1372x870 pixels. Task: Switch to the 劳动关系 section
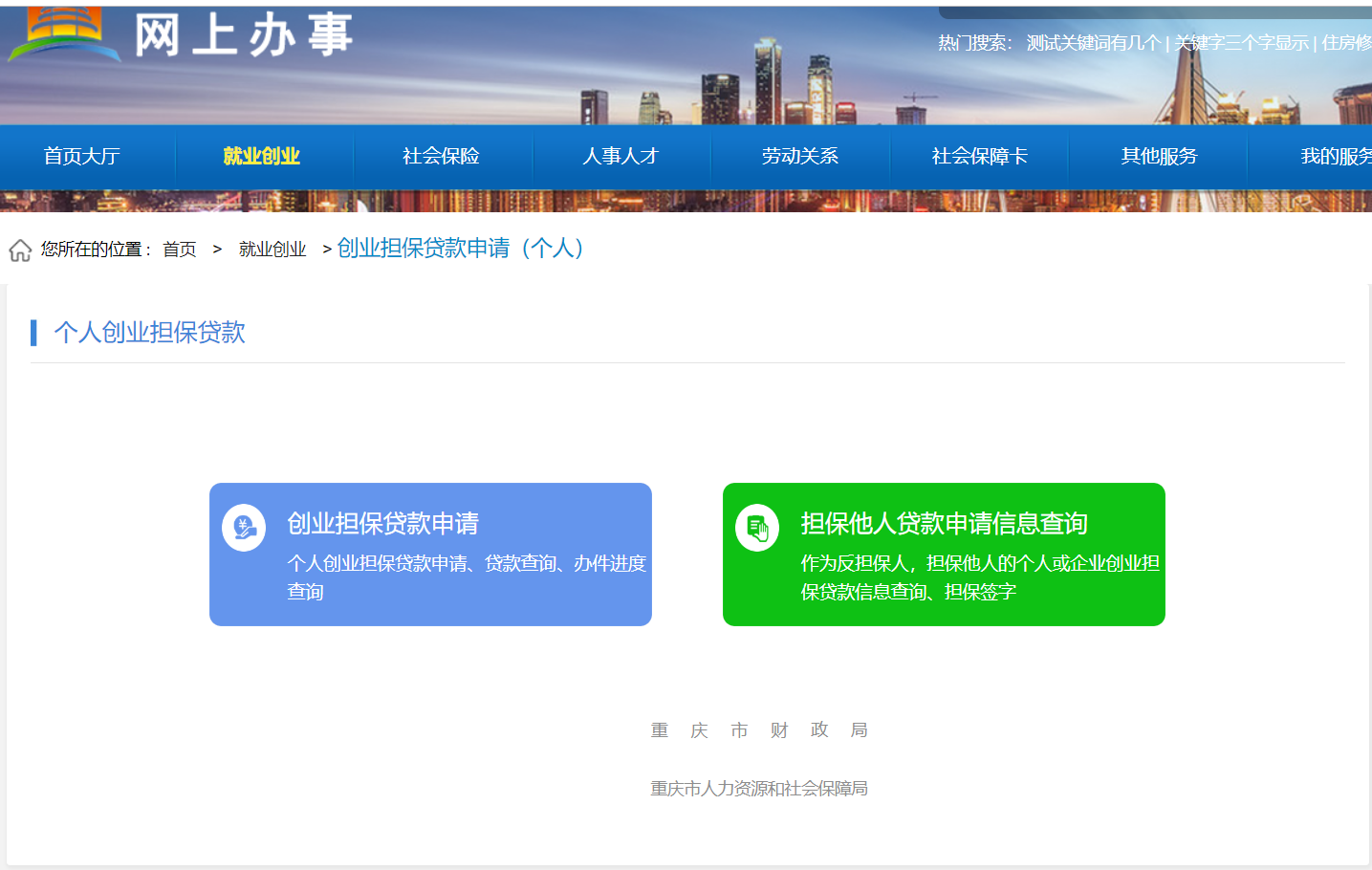click(x=800, y=156)
